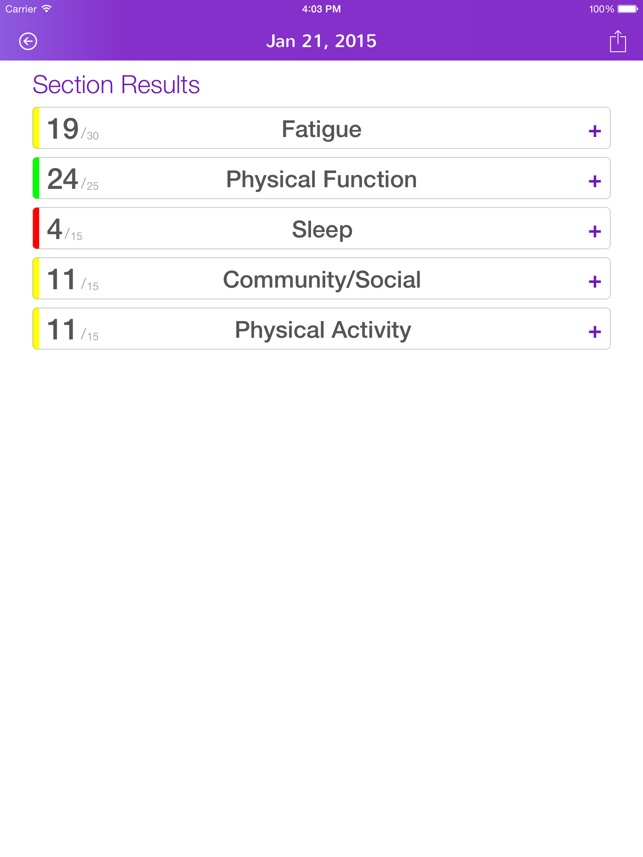Tap the Fatigue result row
The width and height of the screenshot is (643, 857).
pyautogui.click(x=320, y=128)
